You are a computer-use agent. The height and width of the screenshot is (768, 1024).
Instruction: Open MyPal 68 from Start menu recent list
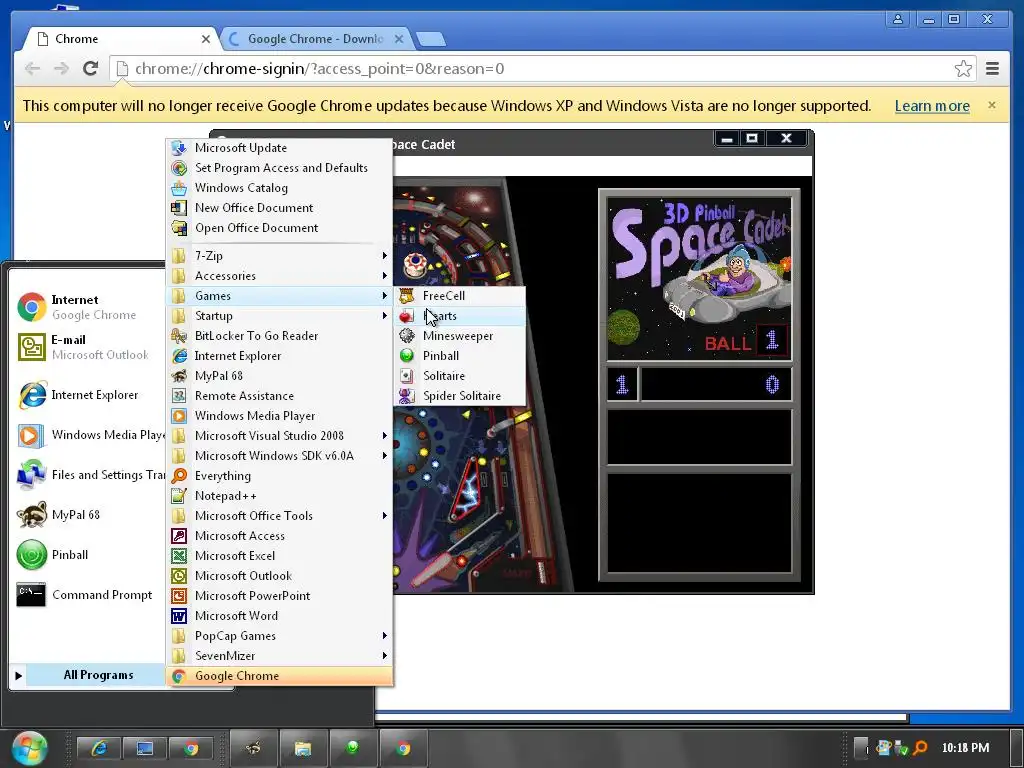click(x=88, y=515)
